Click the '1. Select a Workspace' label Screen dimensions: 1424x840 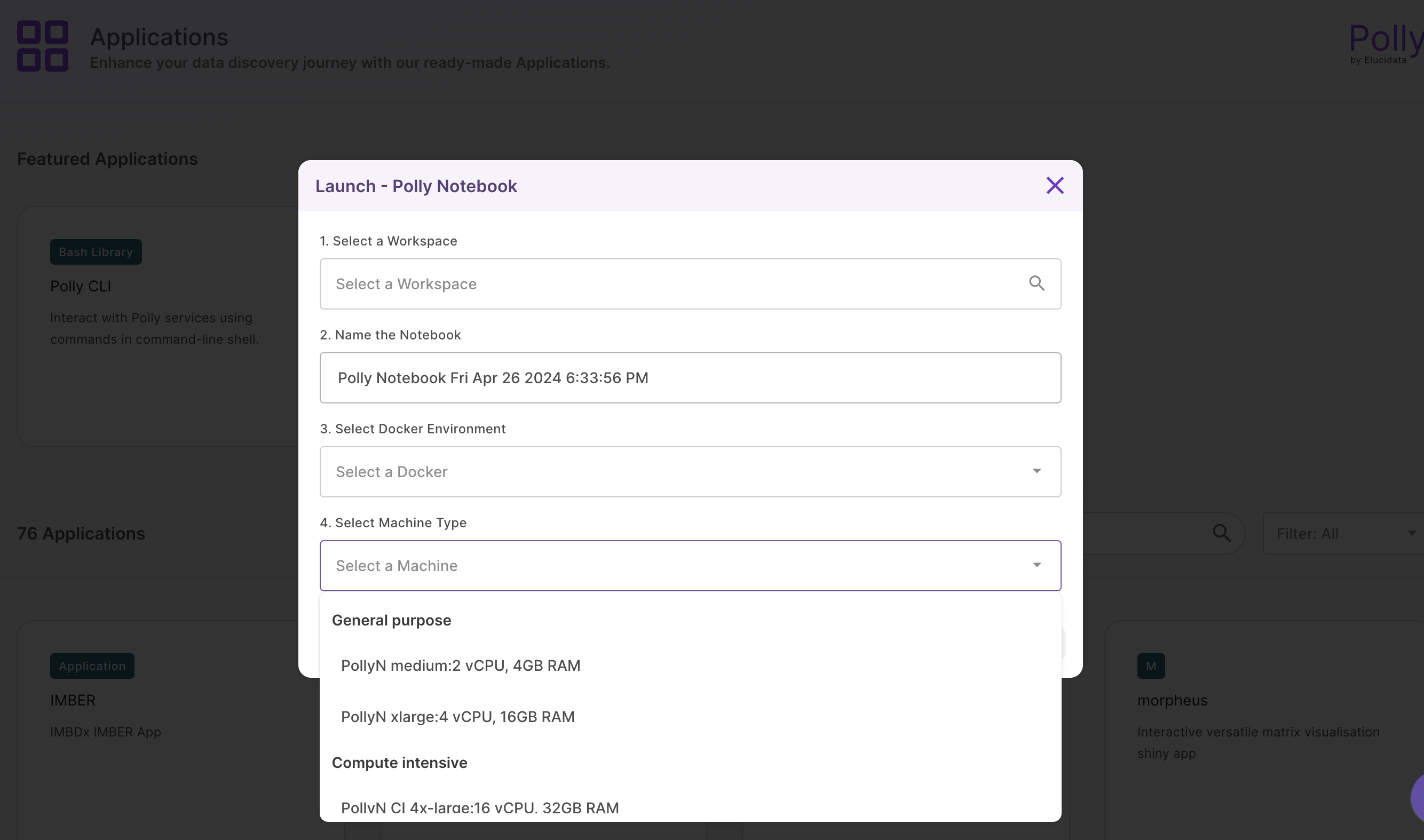[x=388, y=241]
